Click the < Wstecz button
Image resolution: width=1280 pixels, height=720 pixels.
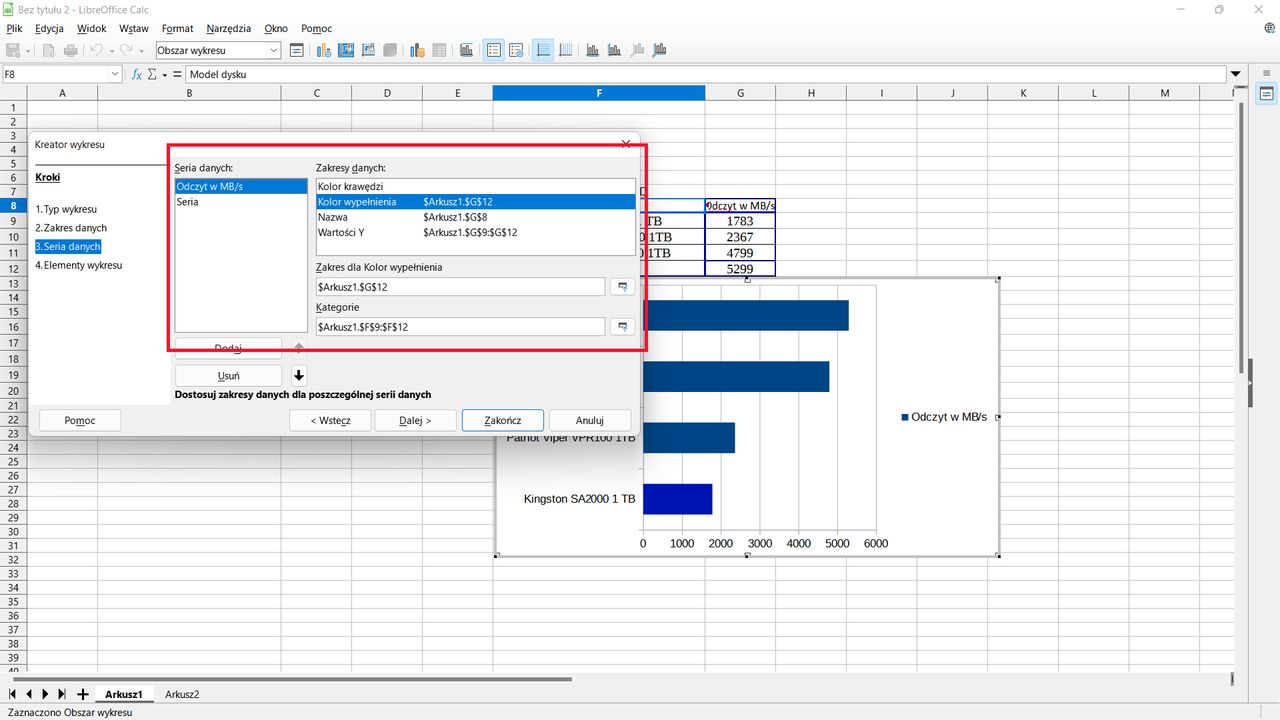click(x=330, y=420)
